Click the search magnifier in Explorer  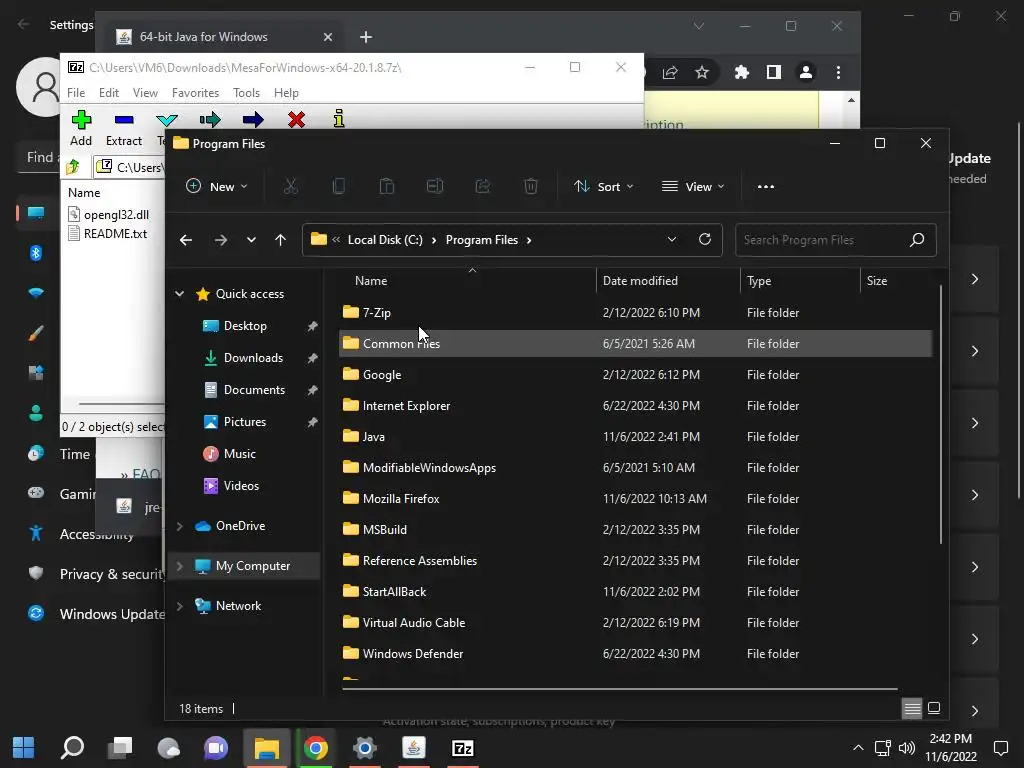point(917,240)
